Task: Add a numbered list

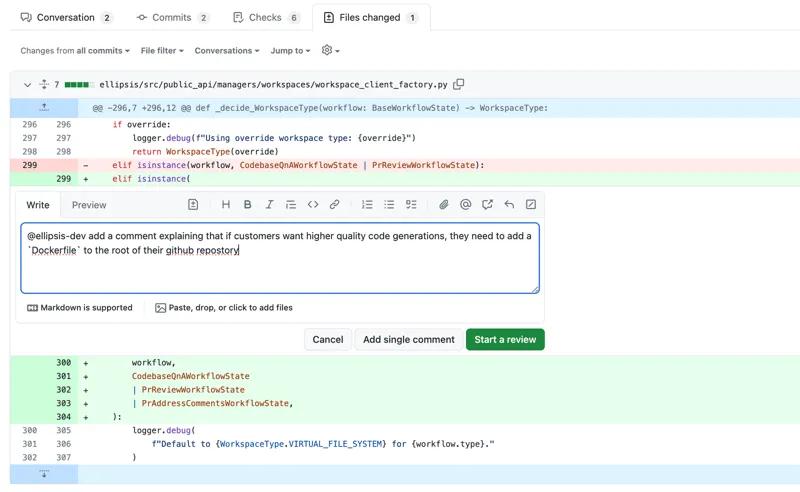Action: [x=367, y=205]
